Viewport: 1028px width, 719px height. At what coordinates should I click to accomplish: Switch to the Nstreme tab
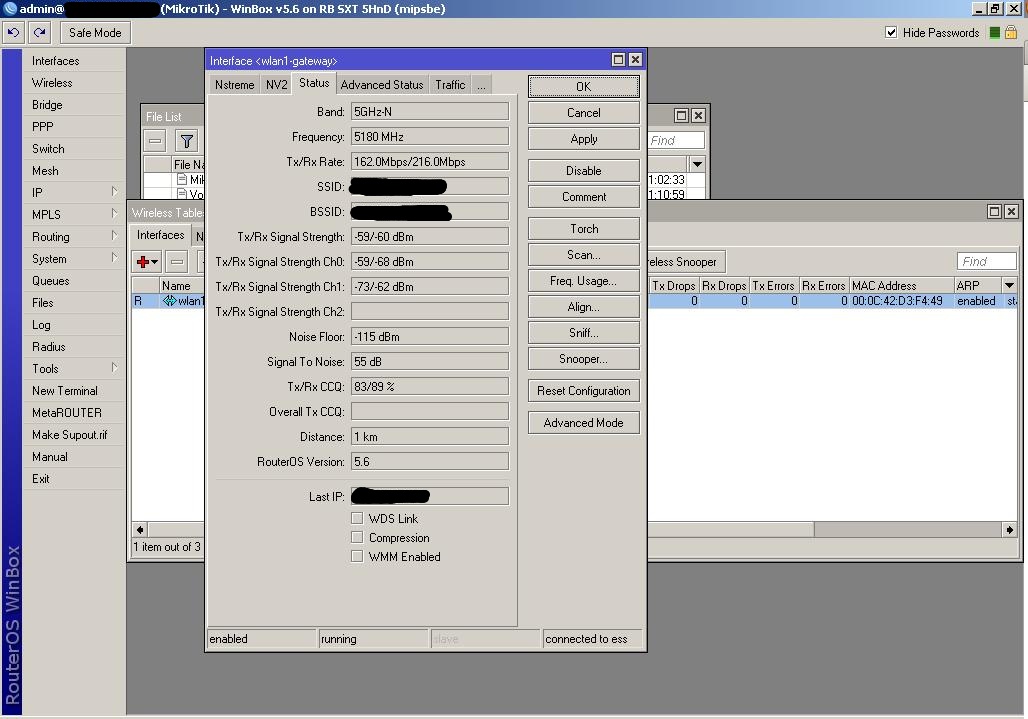coord(234,85)
